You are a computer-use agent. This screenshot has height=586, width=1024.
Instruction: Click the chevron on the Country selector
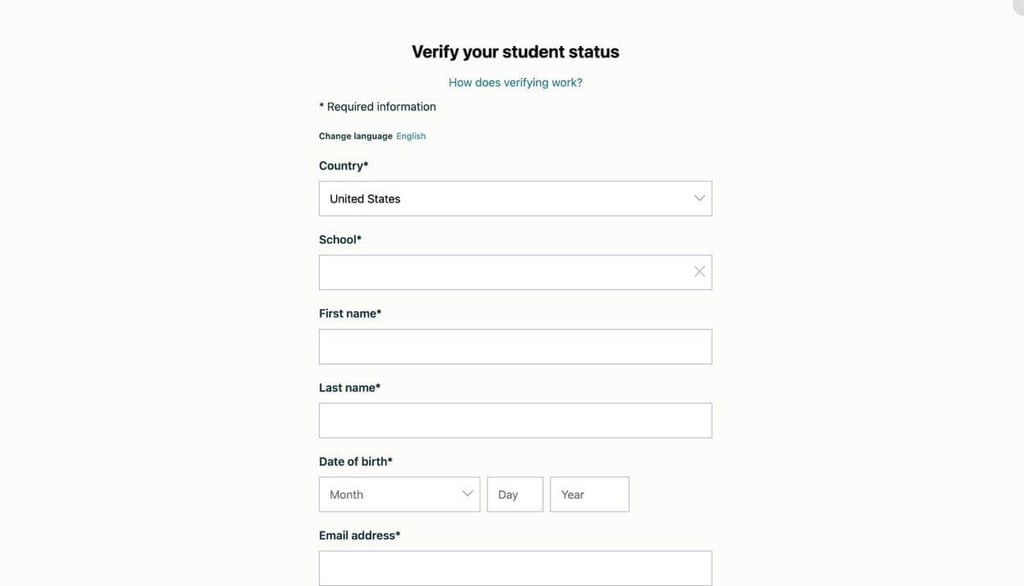click(x=698, y=198)
